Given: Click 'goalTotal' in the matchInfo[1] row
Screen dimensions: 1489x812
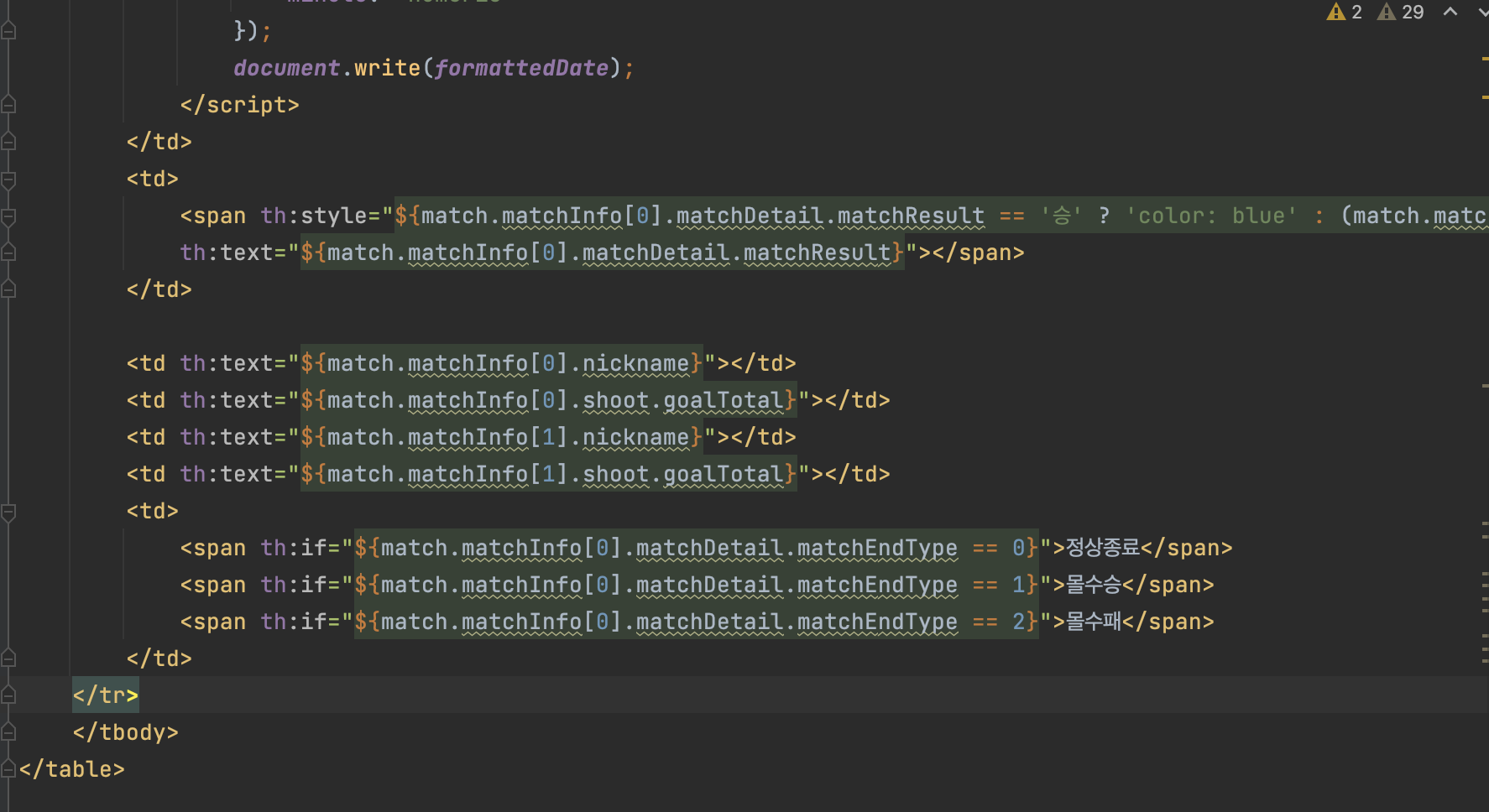Looking at the screenshot, I should [x=724, y=474].
